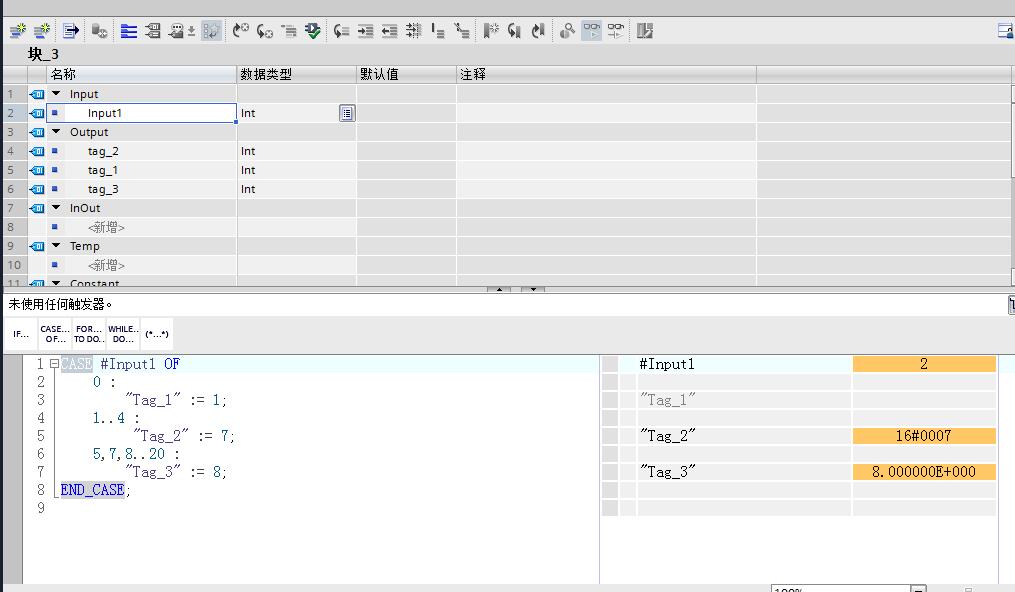This screenshot has height=592, width=1015.
Task: Click the 未使用任何触发器 trigger status text
Action: click(x=60, y=304)
